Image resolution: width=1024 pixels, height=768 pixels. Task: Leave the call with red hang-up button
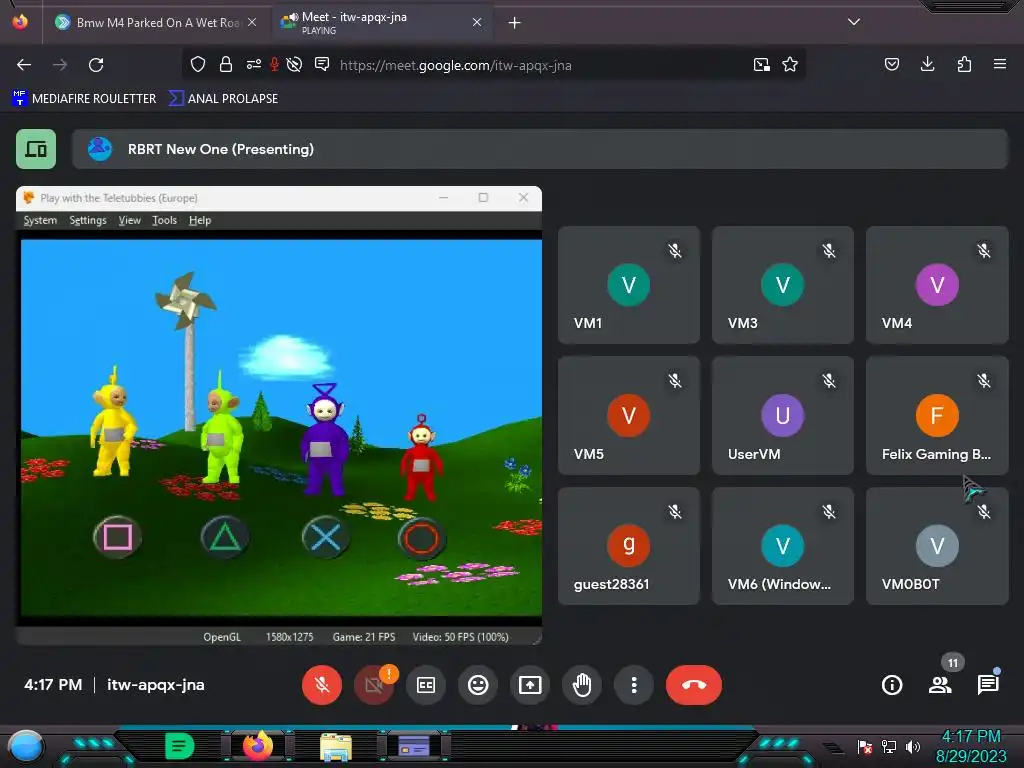pos(694,685)
